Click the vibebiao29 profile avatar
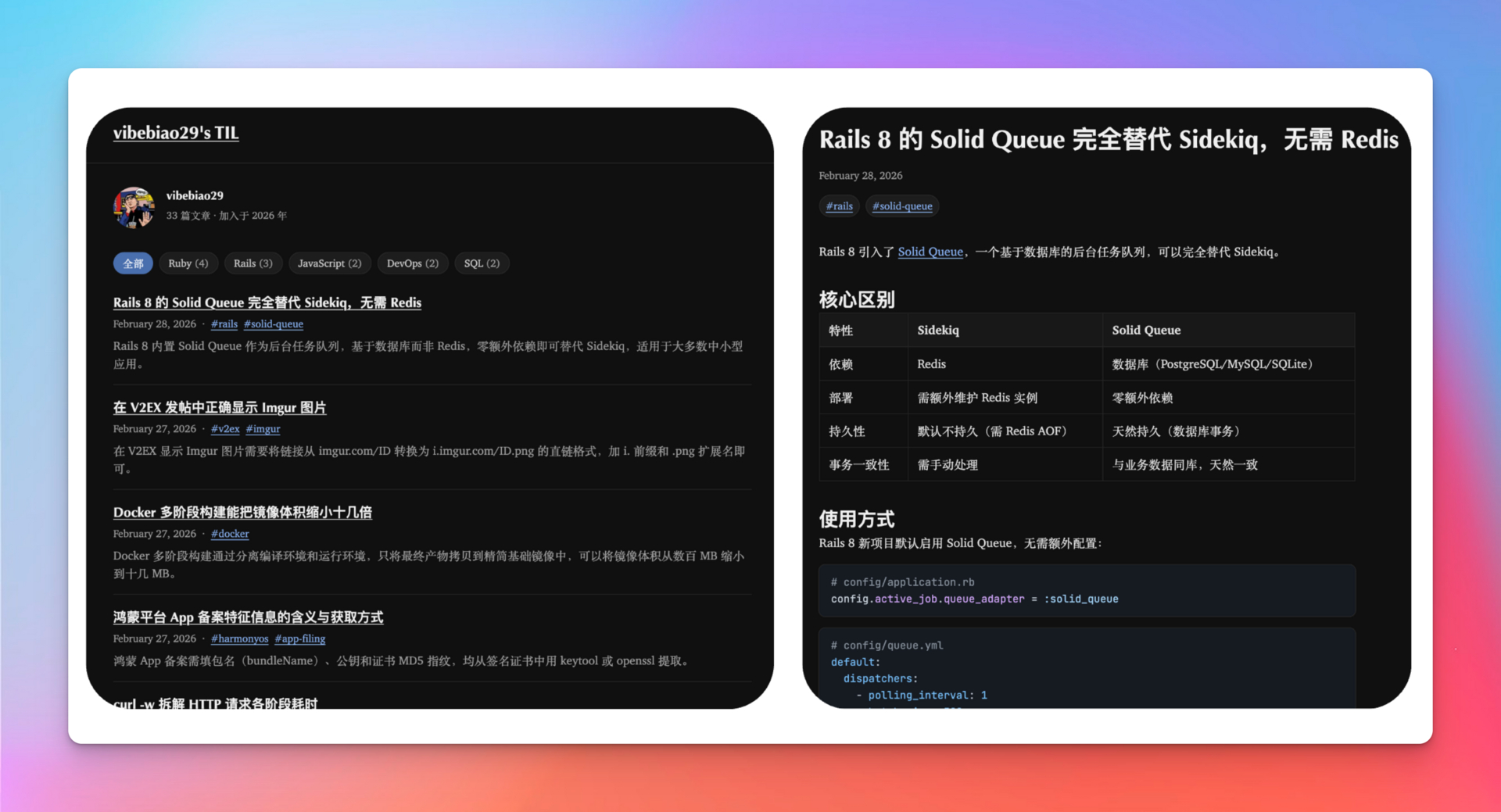 134,207
